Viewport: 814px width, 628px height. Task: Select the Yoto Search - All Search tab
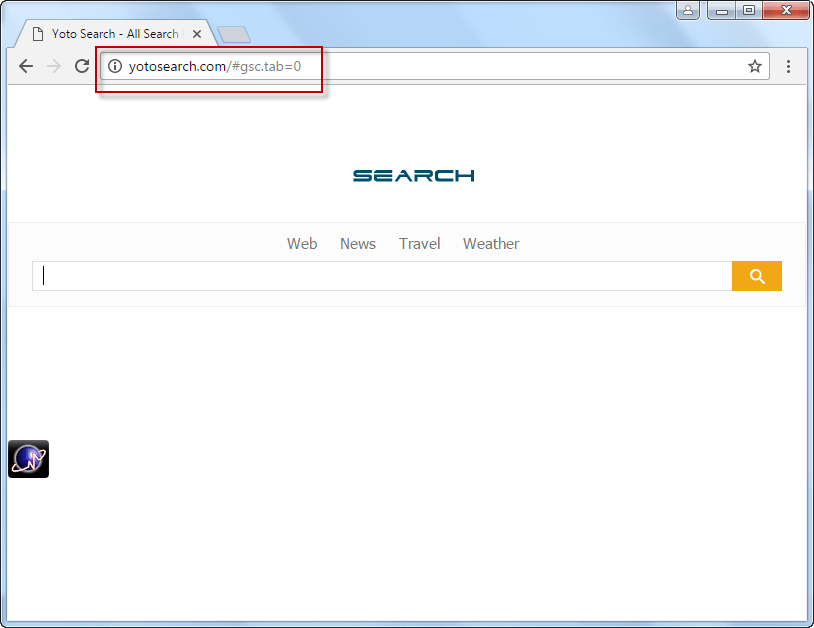click(x=116, y=34)
